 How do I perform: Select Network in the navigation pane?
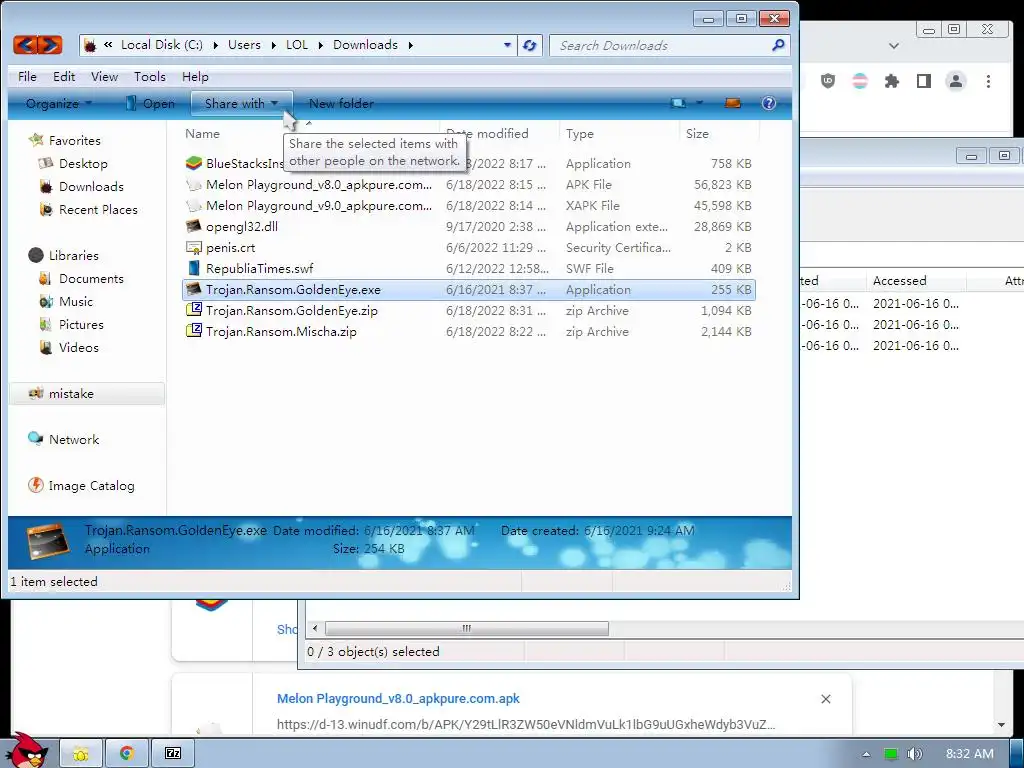point(74,440)
